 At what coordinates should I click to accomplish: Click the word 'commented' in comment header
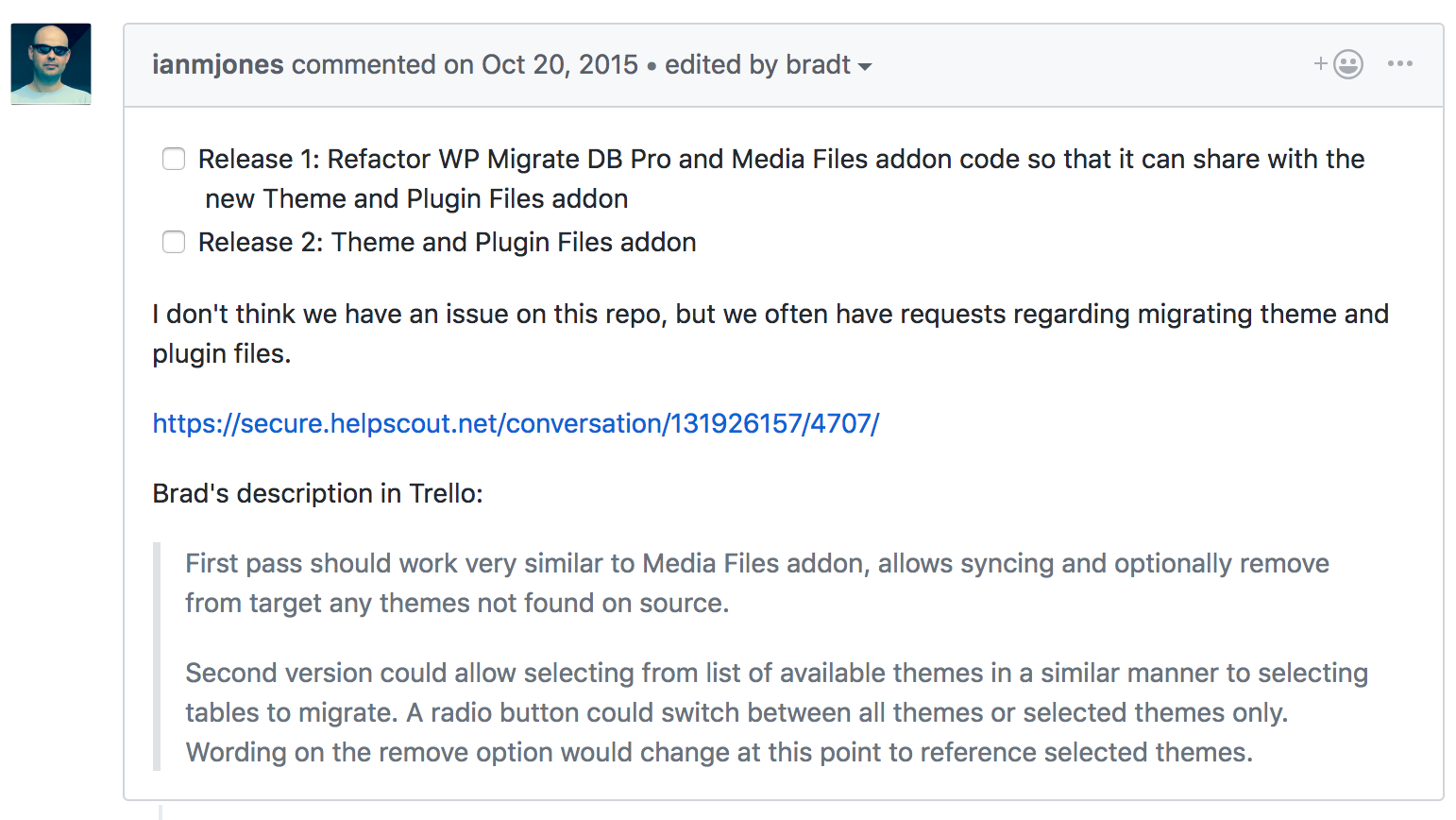coord(364,64)
